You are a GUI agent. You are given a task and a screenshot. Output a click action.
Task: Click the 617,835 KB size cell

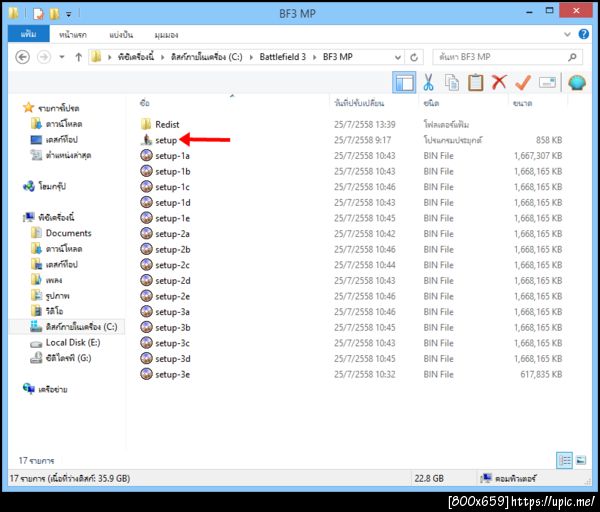coord(541,374)
